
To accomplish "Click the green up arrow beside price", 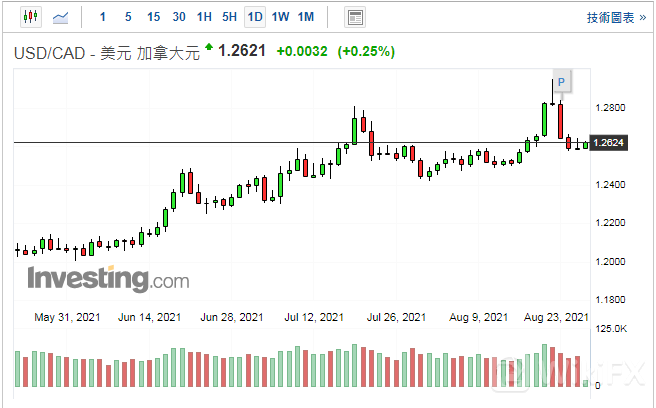I will [208, 47].
